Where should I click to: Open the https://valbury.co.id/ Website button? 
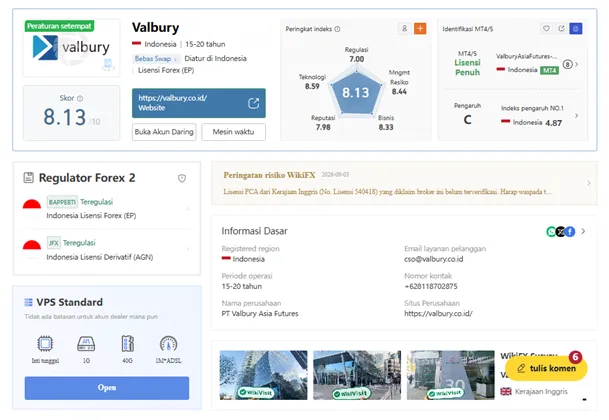(x=199, y=103)
